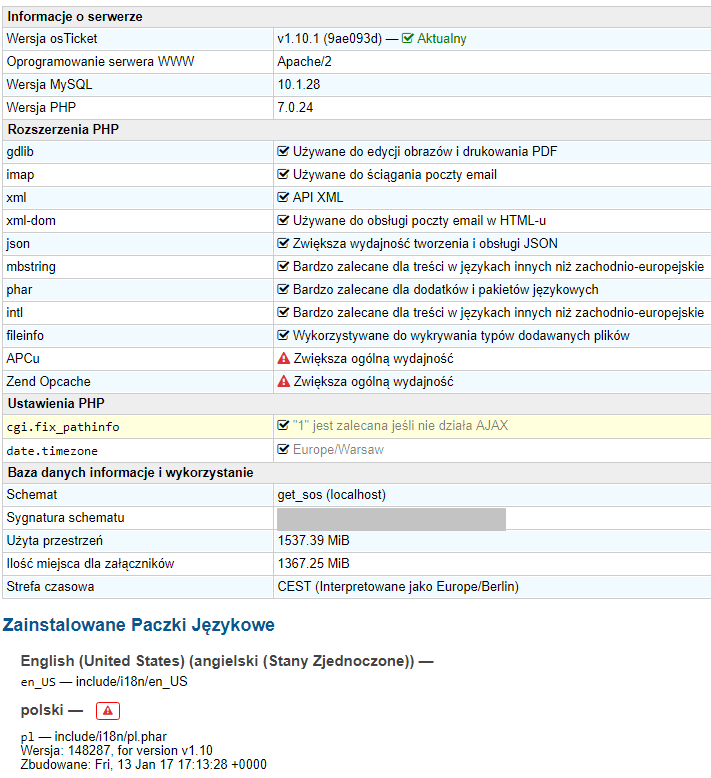This screenshot has width=711, height=778.
Task: Click the mbstring extension name
Action: (31, 266)
